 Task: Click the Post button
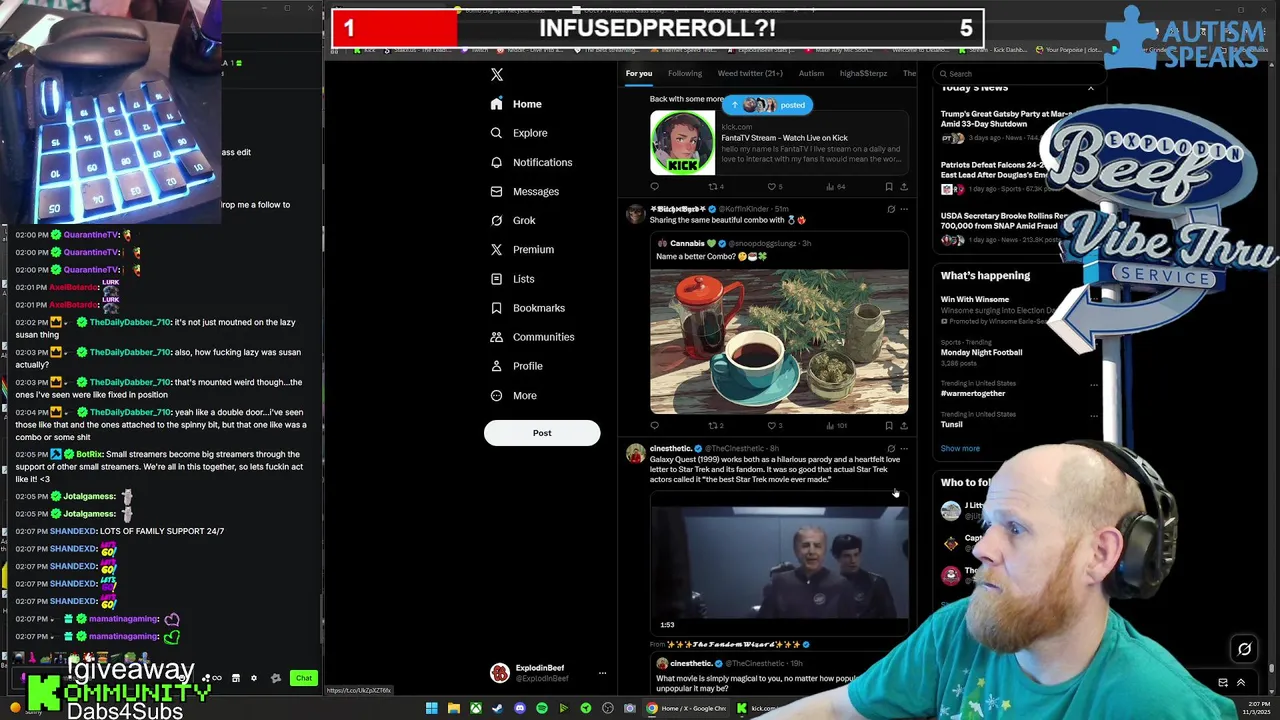(542, 433)
